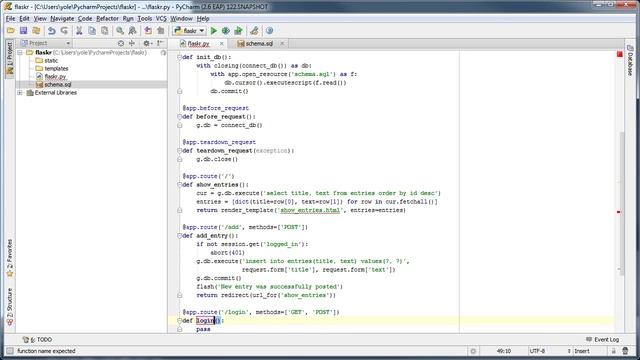640x360 pixels.
Task: Open the Event Log tool window
Action: click(x=602, y=340)
